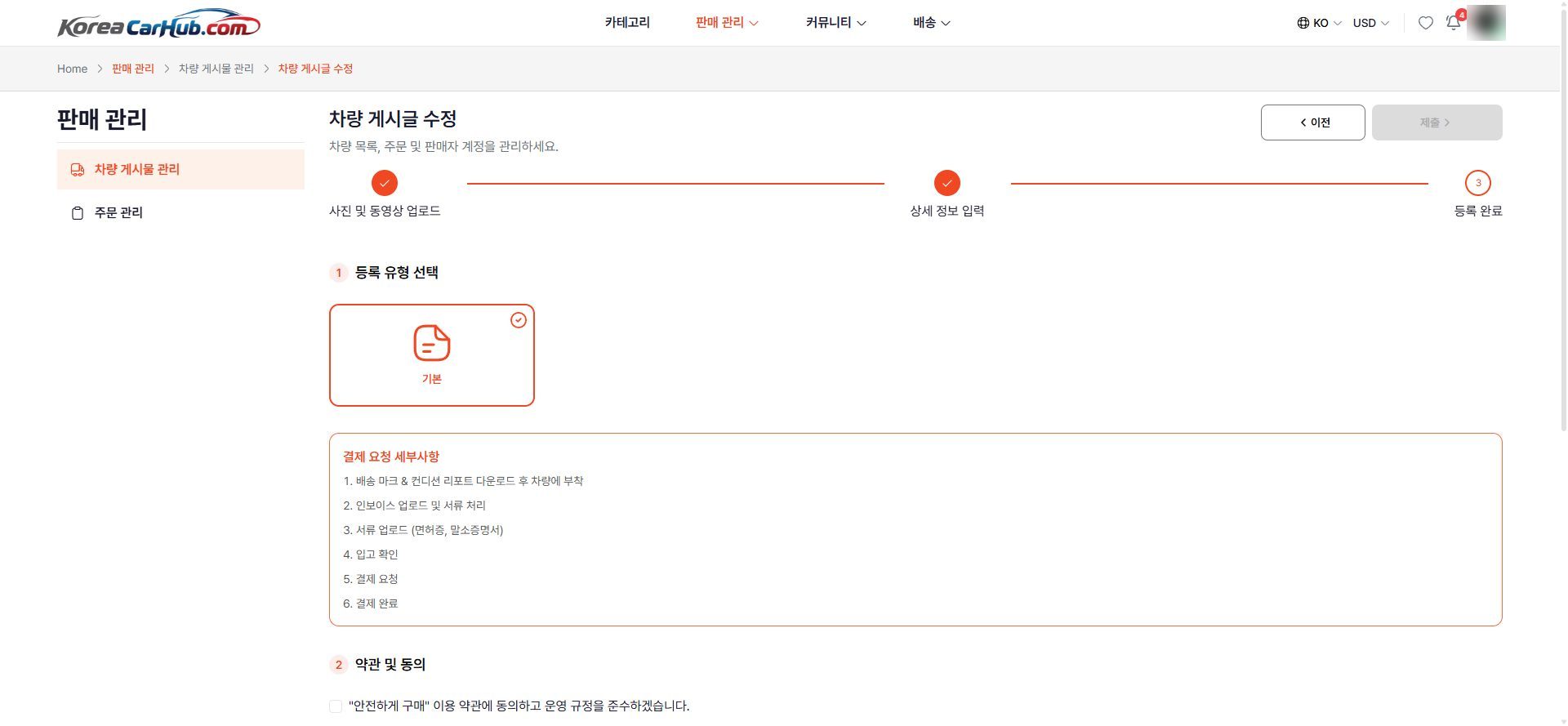Click the user profile avatar
This screenshot has width=1568, height=726.
pos(1486,23)
